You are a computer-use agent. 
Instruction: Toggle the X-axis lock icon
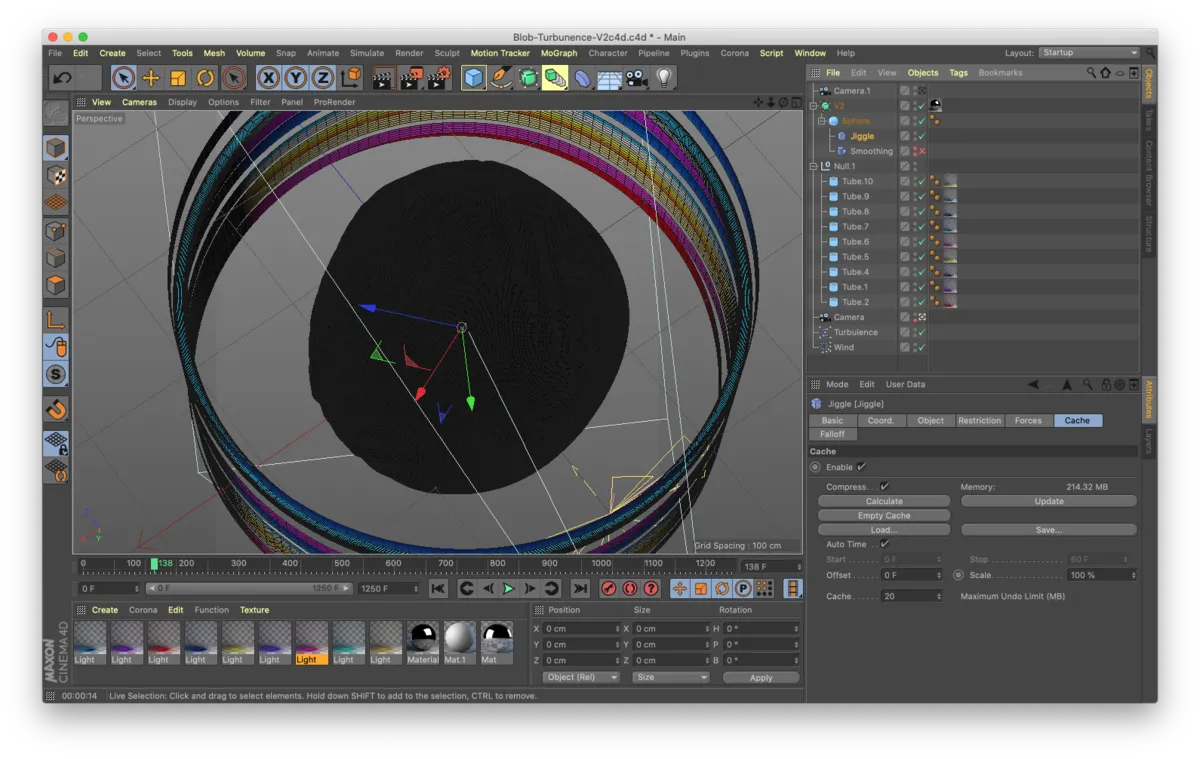tap(268, 78)
